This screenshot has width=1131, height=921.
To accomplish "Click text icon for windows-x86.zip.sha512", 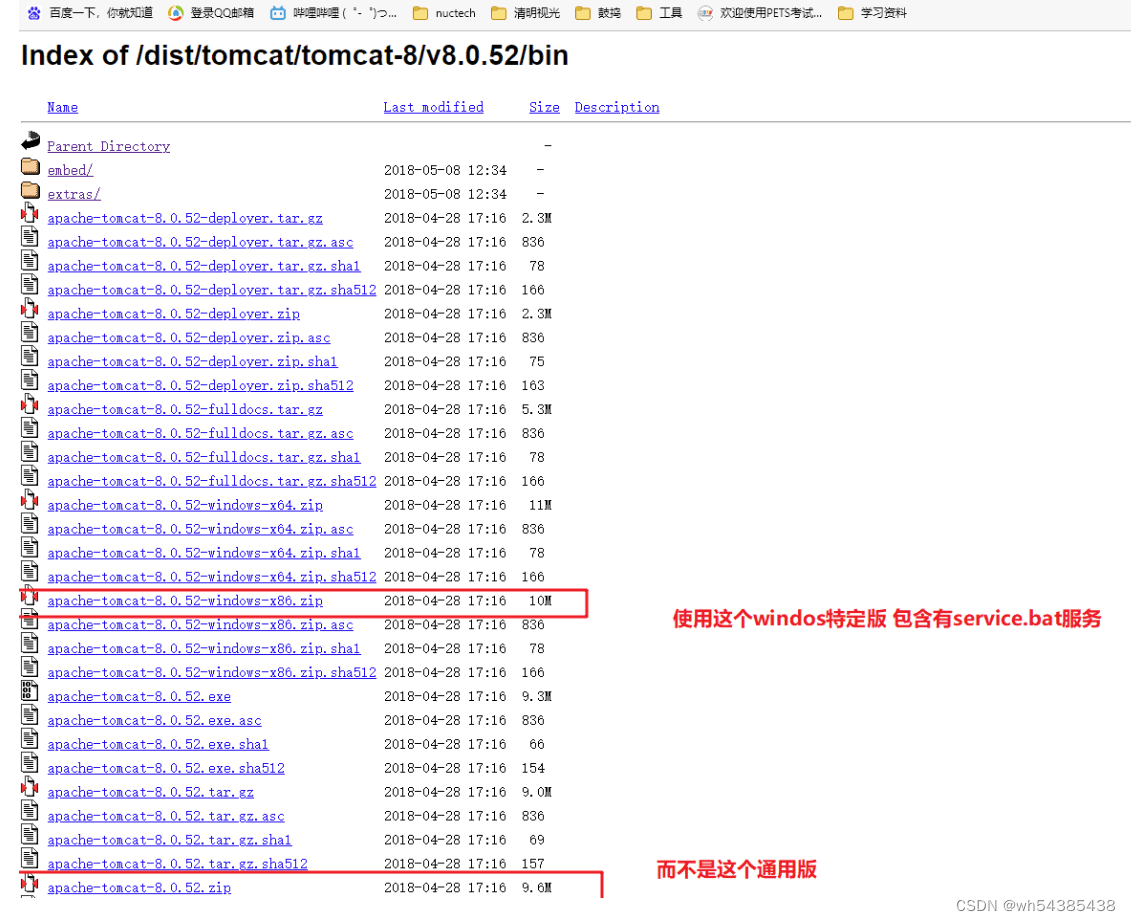I will 30,668.
